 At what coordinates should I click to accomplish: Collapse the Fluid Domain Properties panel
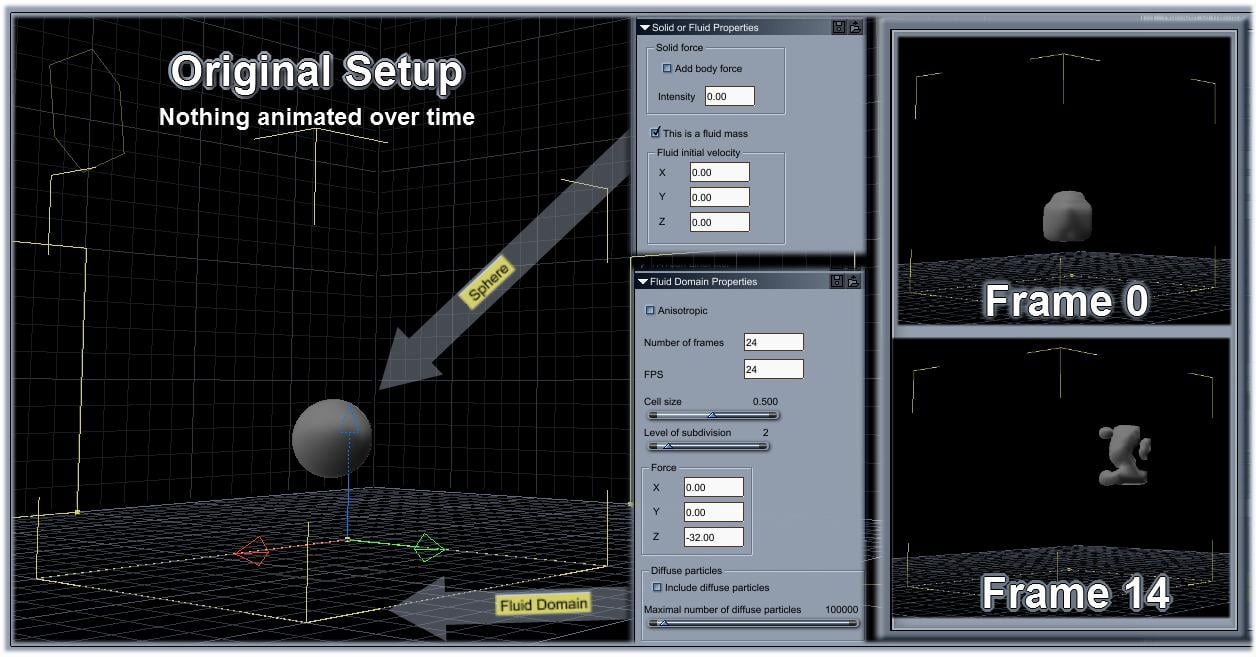643,282
